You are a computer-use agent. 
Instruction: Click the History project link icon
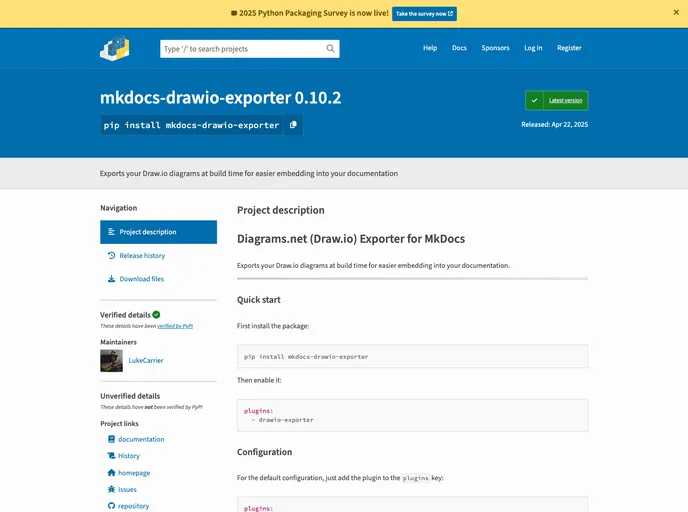pos(111,456)
